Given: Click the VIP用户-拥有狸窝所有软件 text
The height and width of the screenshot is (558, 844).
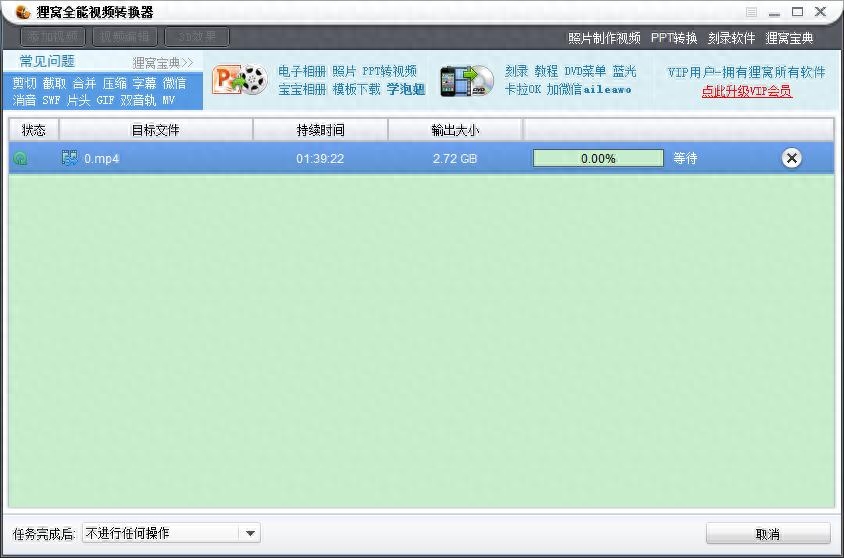Looking at the screenshot, I should pos(747,72).
